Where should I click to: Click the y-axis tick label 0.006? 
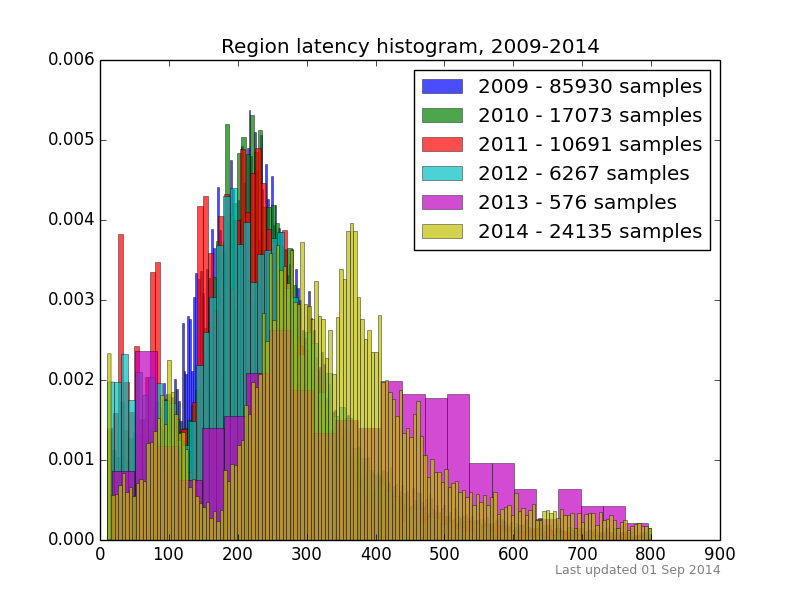click(71, 60)
